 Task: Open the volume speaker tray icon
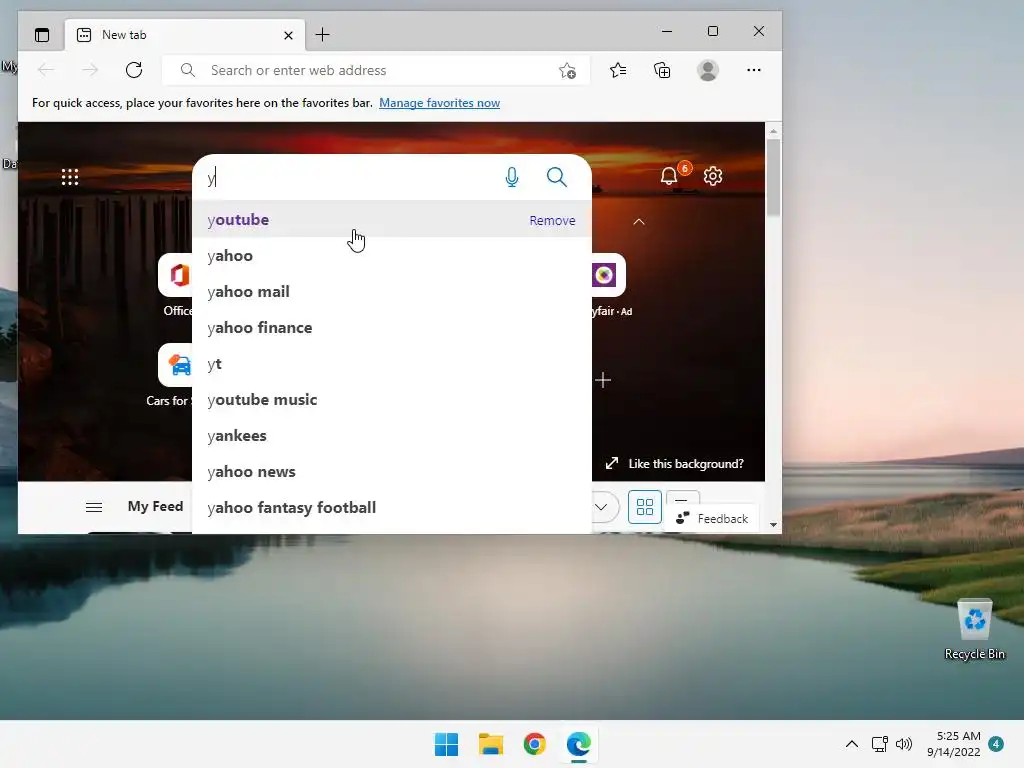[x=904, y=744]
